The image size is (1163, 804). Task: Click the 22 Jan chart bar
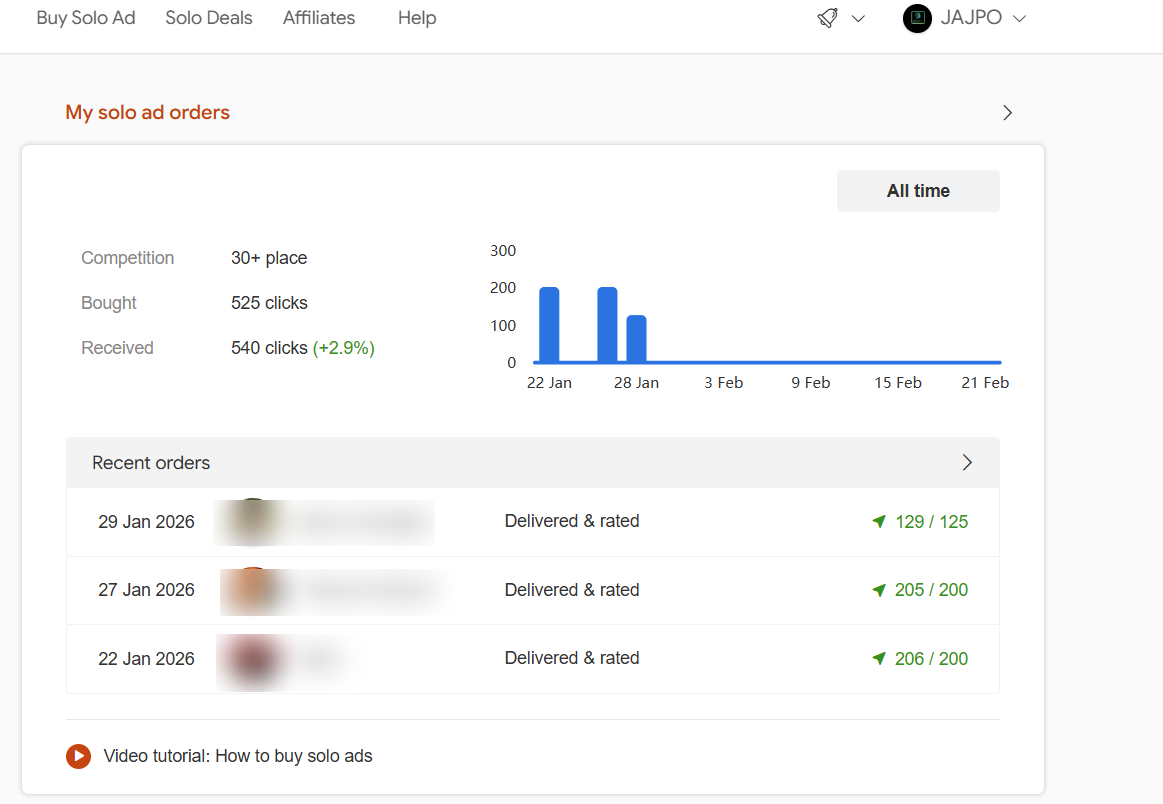[x=549, y=325]
